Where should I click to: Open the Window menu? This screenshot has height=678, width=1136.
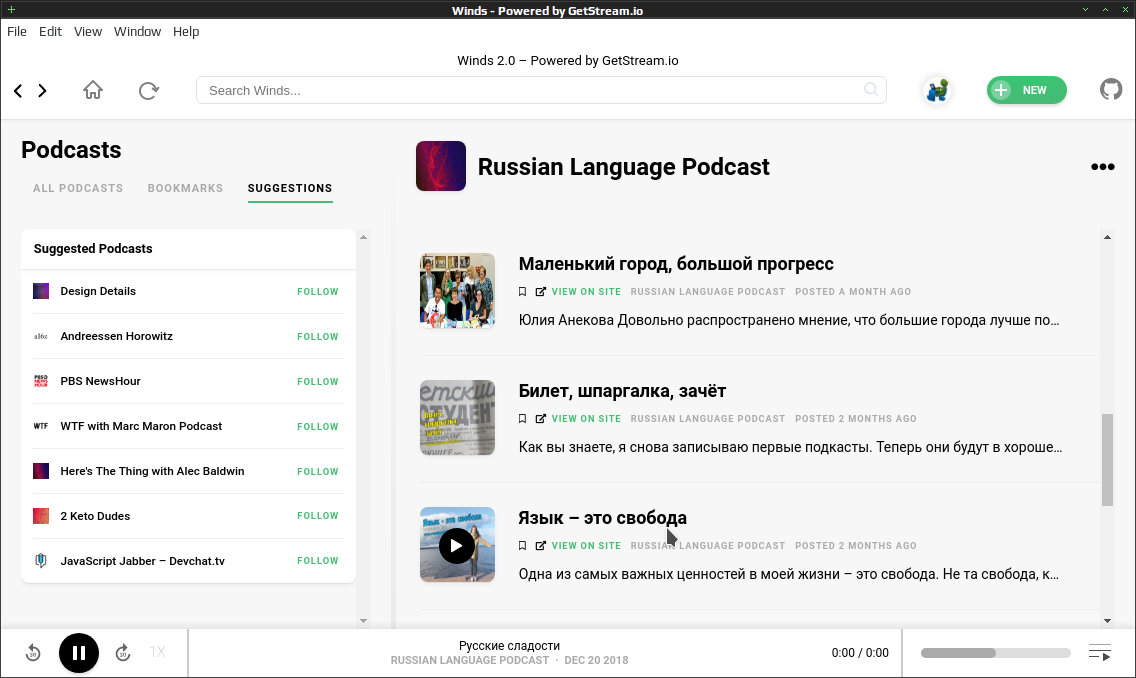click(x=137, y=31)
